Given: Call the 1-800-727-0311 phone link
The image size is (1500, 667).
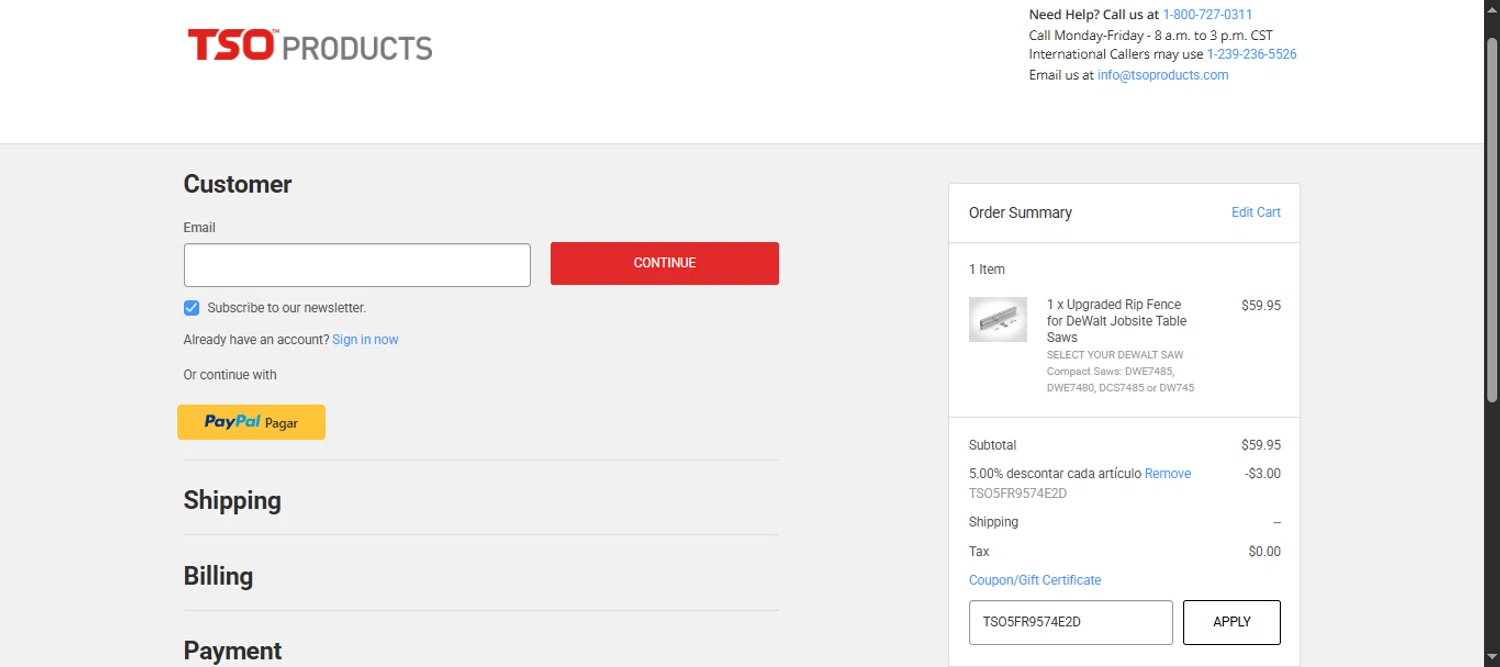Looking at the screenshot, I should click(x=1207, y=14).
